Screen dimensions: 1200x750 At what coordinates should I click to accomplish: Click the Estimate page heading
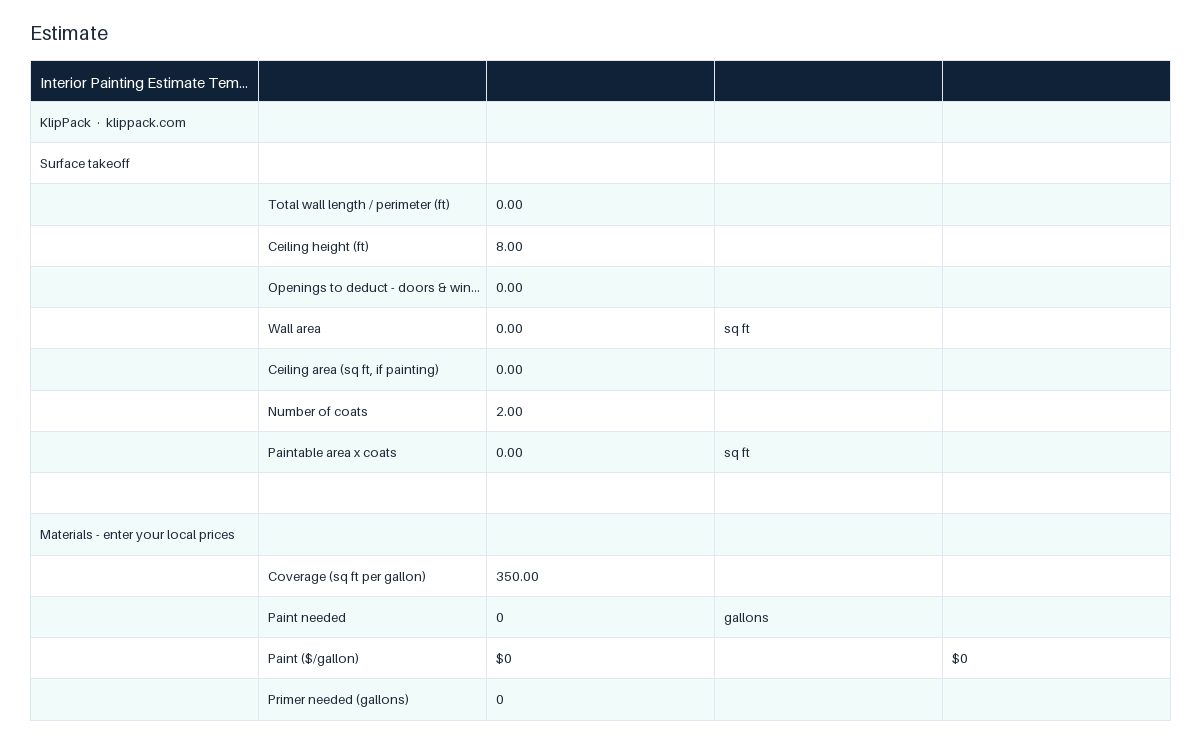point(69,33)
